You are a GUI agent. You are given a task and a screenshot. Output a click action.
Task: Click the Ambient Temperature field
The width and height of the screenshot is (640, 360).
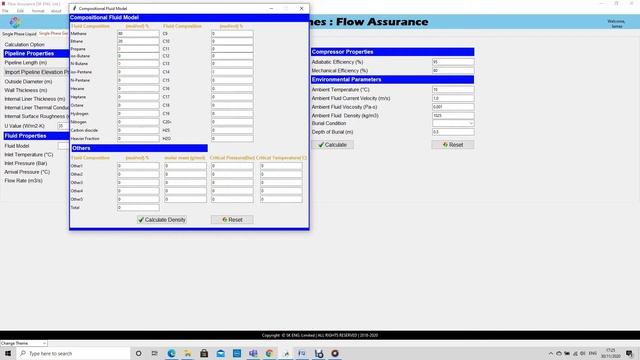click(453, 89)
